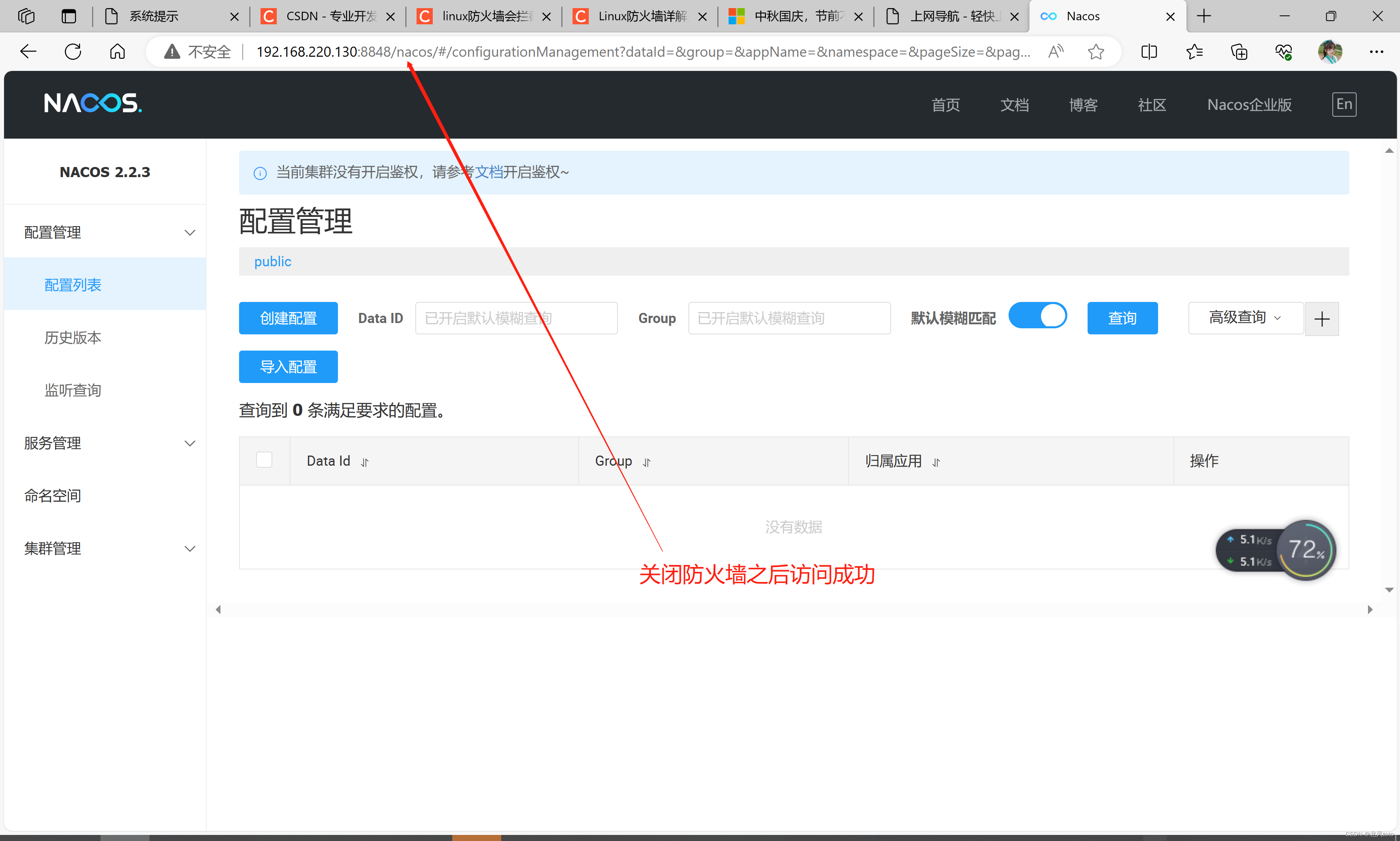The height and width of the screenshot is (841, 1400).
Task: Open a new browser tab
Action: point(1204,16)
